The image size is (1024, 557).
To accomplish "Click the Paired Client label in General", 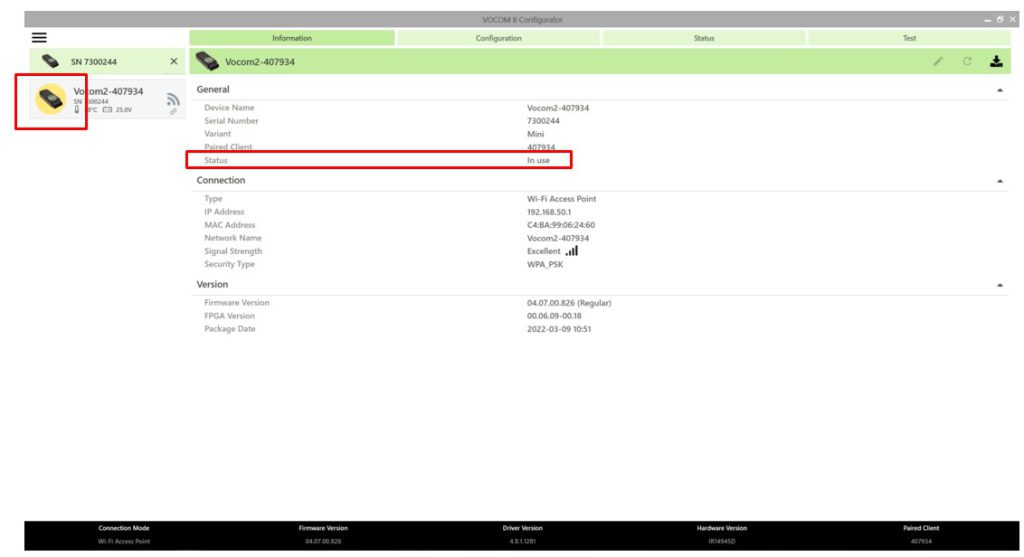I will (x=228, y=147).
